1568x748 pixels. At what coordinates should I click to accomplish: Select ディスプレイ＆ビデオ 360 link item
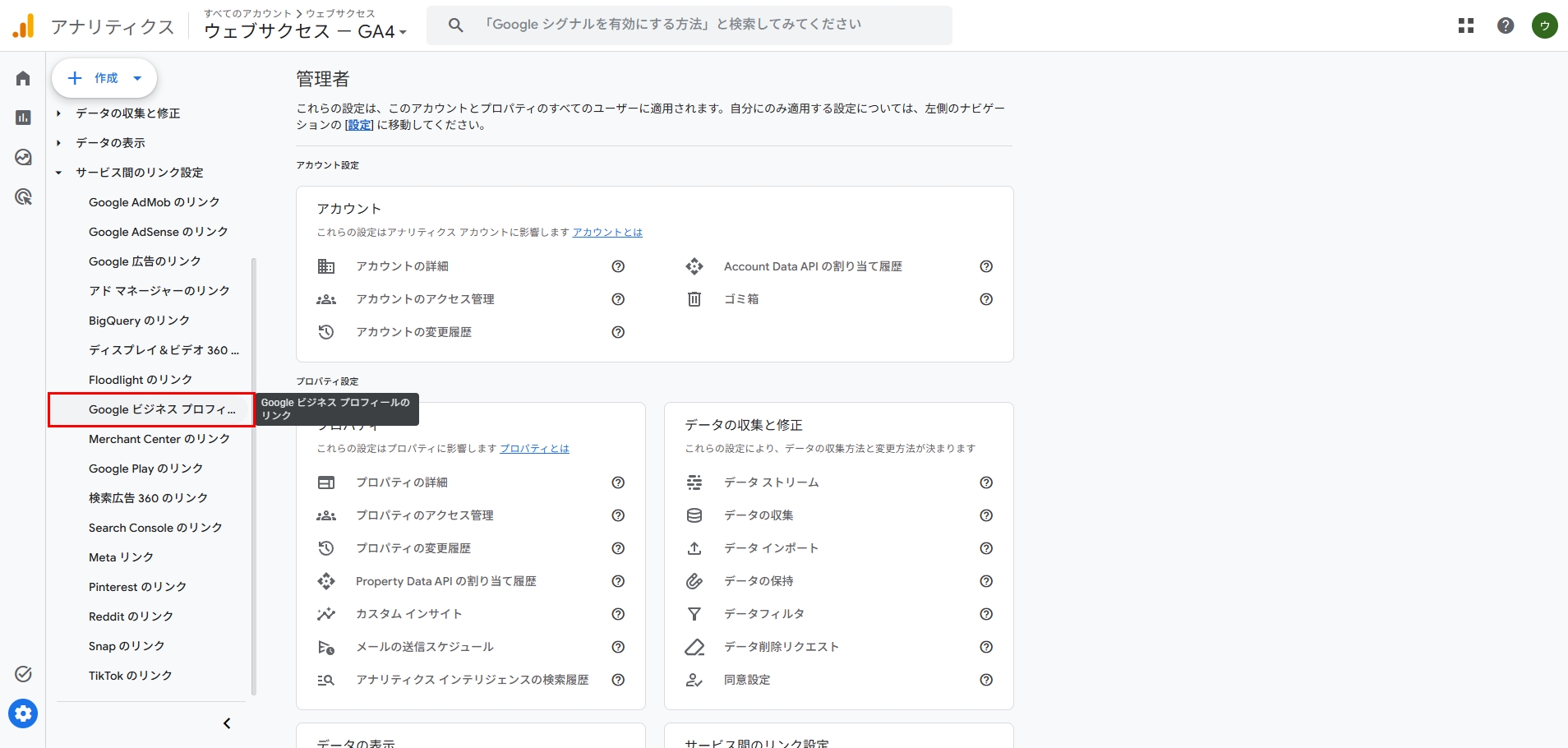coord(164,350)
